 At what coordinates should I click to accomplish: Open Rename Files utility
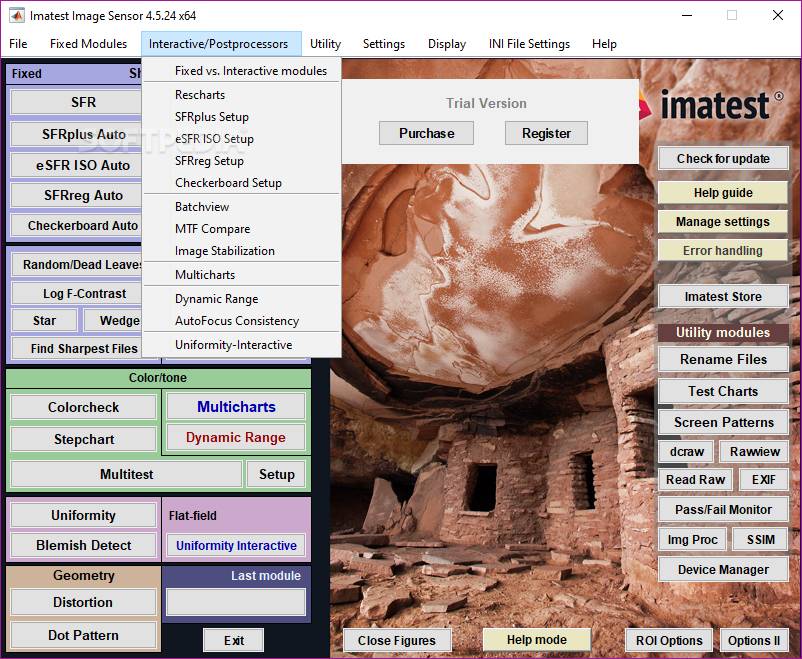point(723,359)
